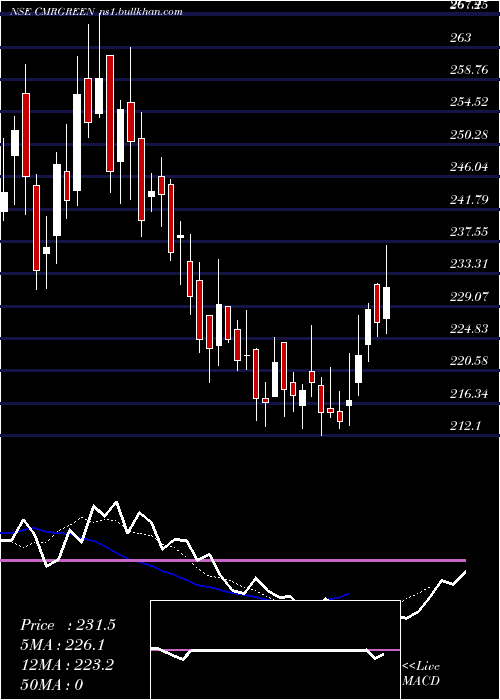The height and width of the screenshot is (700, 500).
Task: Click the Price : 231.5 readout
Action: coord(68,625)
